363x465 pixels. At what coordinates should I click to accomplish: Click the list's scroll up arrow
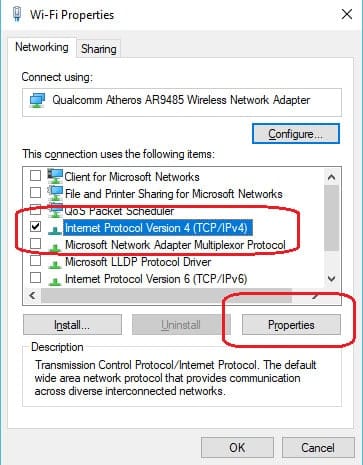331,177
